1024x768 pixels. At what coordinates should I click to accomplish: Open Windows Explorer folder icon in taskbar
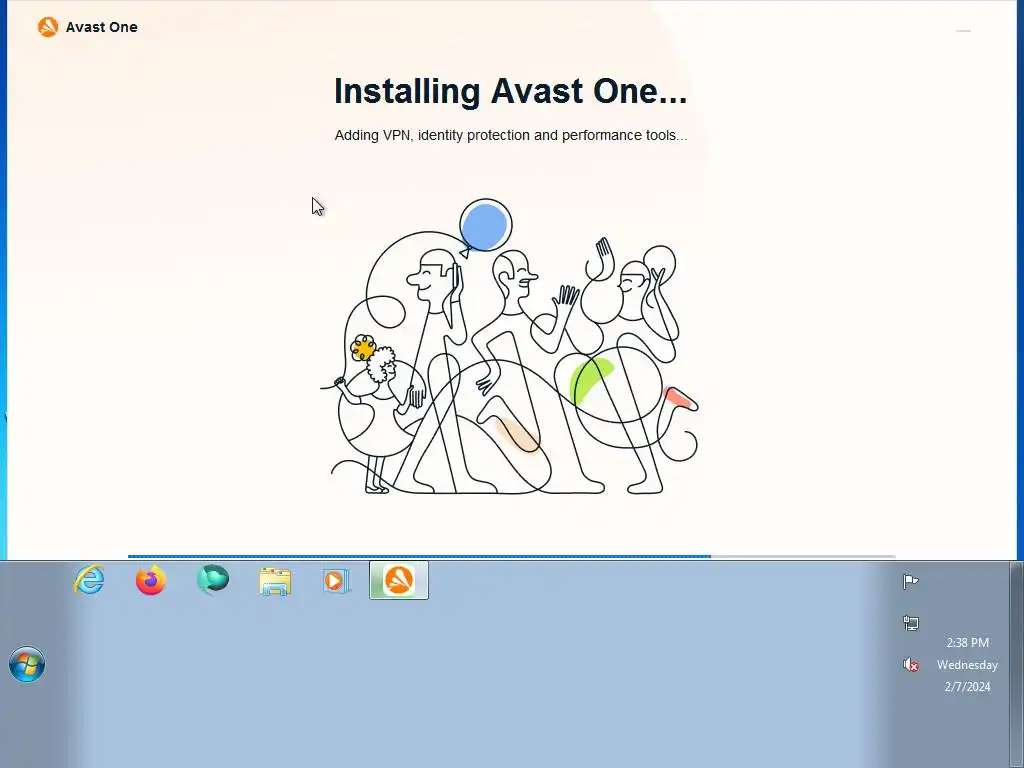pyautogui.click(x=275, y=581)
